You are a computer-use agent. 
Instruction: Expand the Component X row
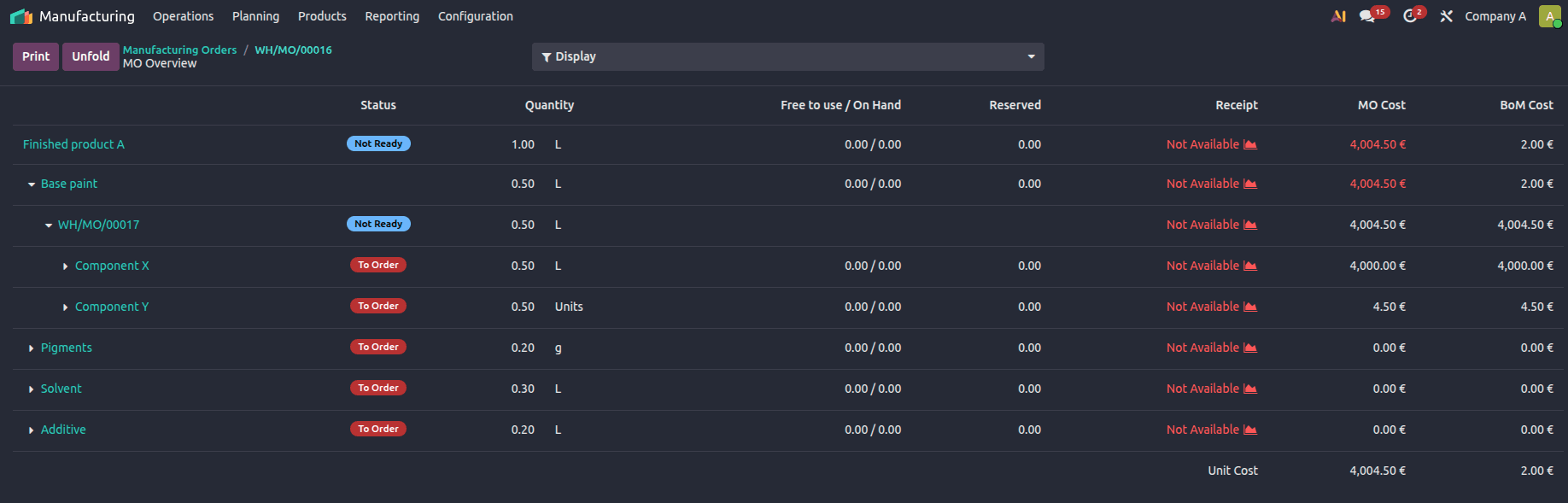(x=66, y=266)
